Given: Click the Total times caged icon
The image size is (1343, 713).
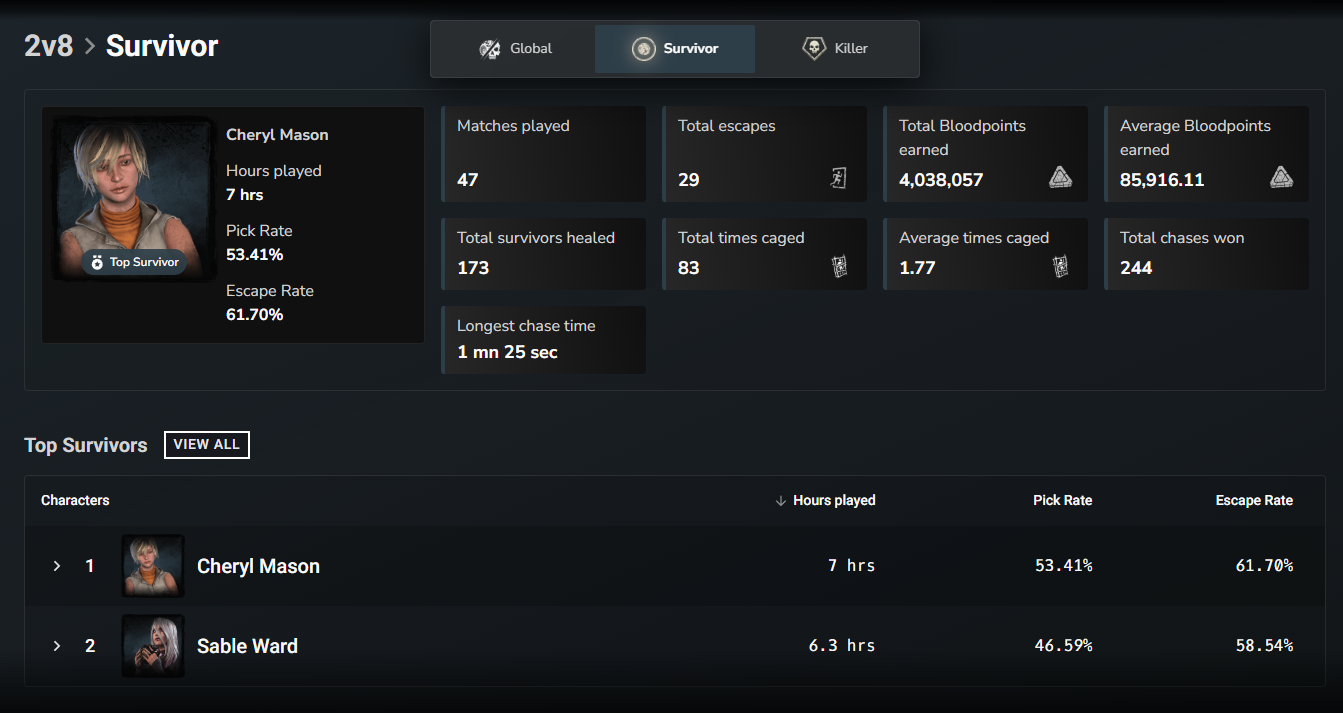Looking at the screenshot, I should 839,267.
